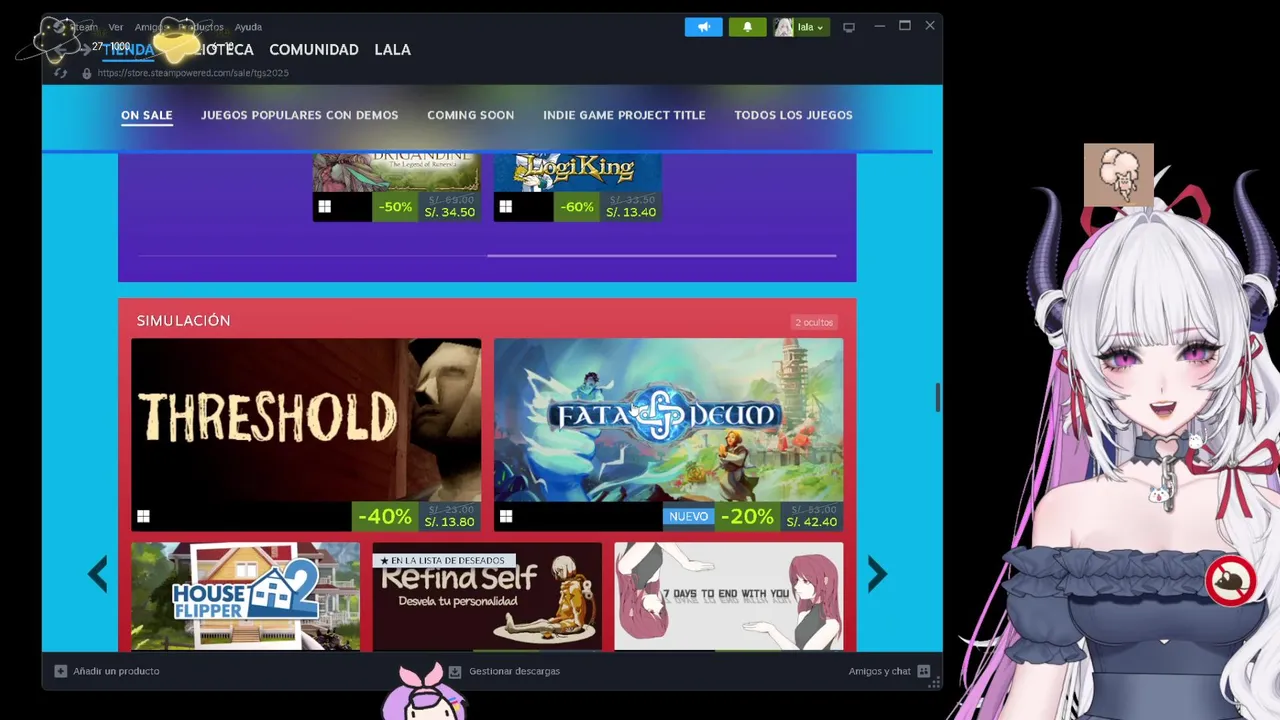Open JUEGOS POPULARES CON DEMOS tab
Viewport: 1280px width, 720px height.
click(299, 115)
